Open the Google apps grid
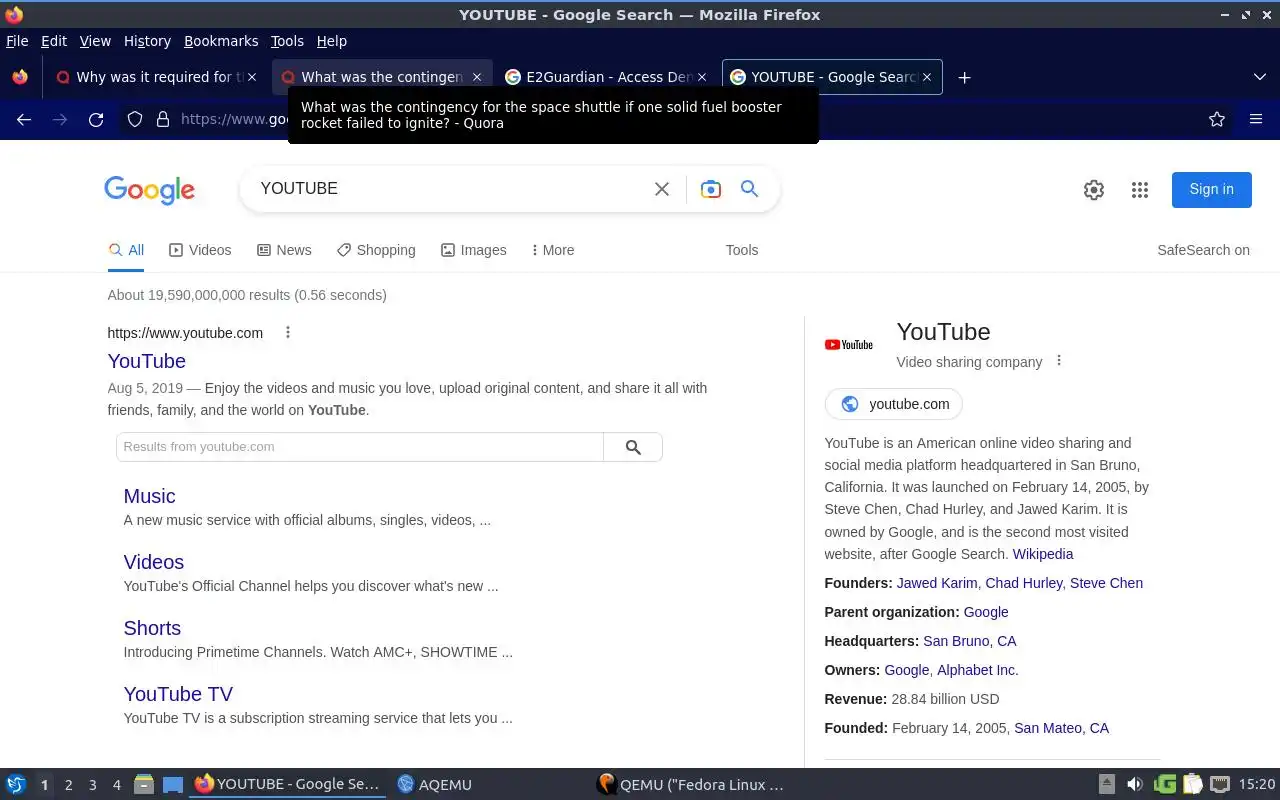 tap(1140, 190)
